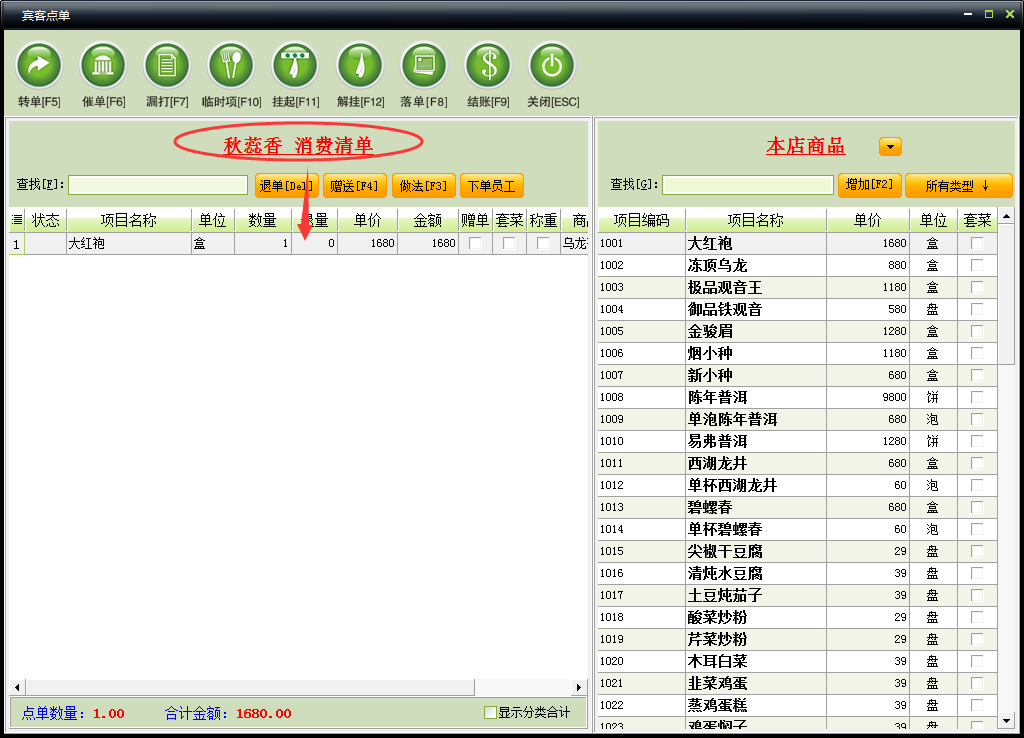
Task: Select product 韭菜鸡蛋
Action: [x=797, y=683]
